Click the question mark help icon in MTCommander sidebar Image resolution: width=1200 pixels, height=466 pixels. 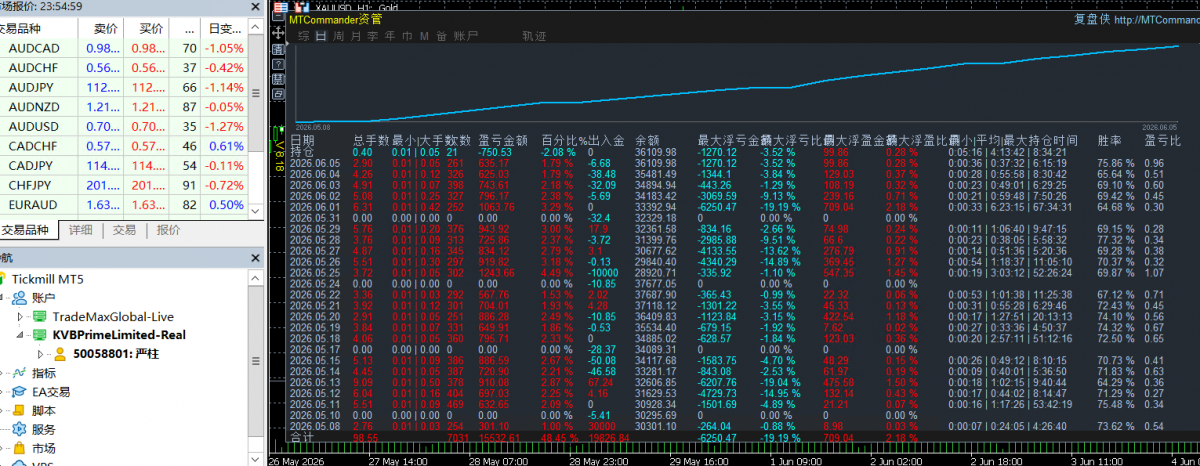pos(278,64)
